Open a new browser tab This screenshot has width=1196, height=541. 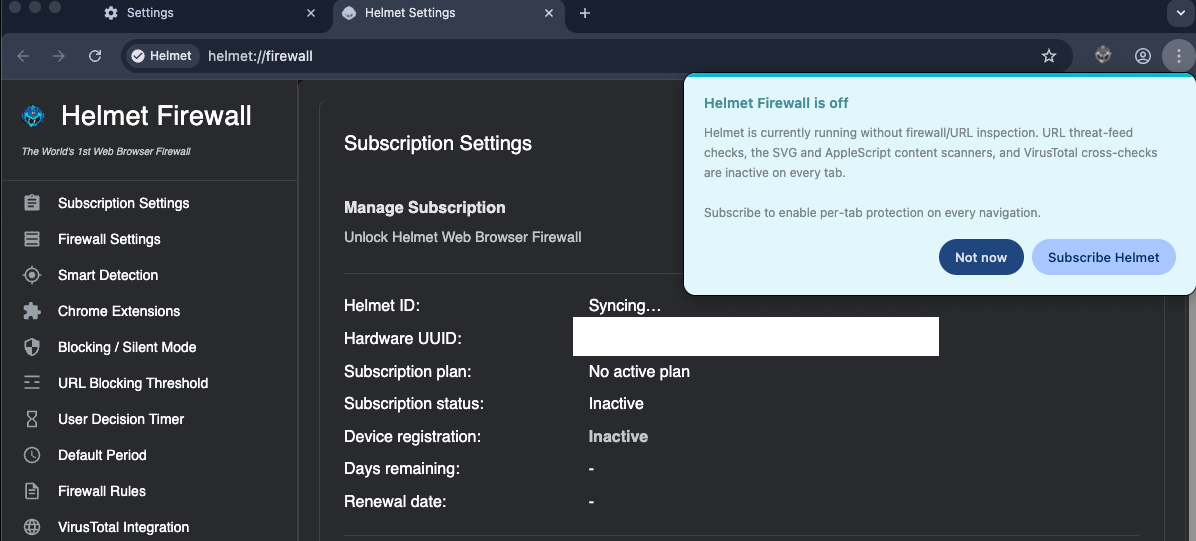(x=584, y=13)
